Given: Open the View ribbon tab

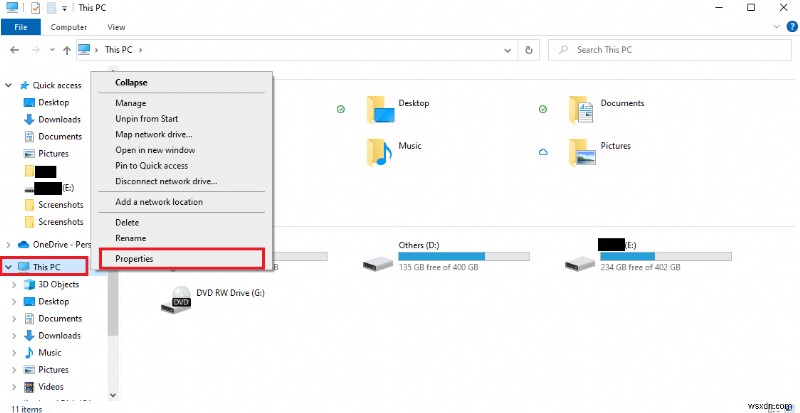Looking at the screenshot, I should 116,27.
